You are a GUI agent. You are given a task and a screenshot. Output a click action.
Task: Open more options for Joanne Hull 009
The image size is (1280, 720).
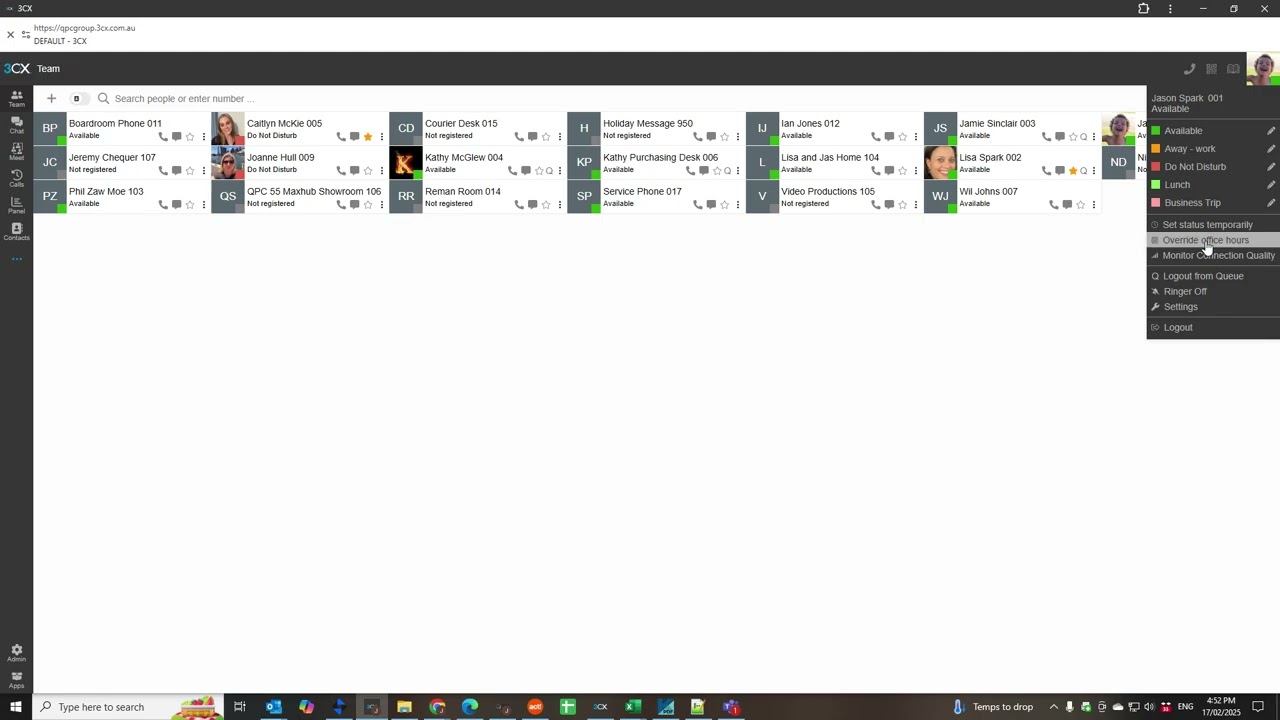pyautogui.click(x=381, y=171)
